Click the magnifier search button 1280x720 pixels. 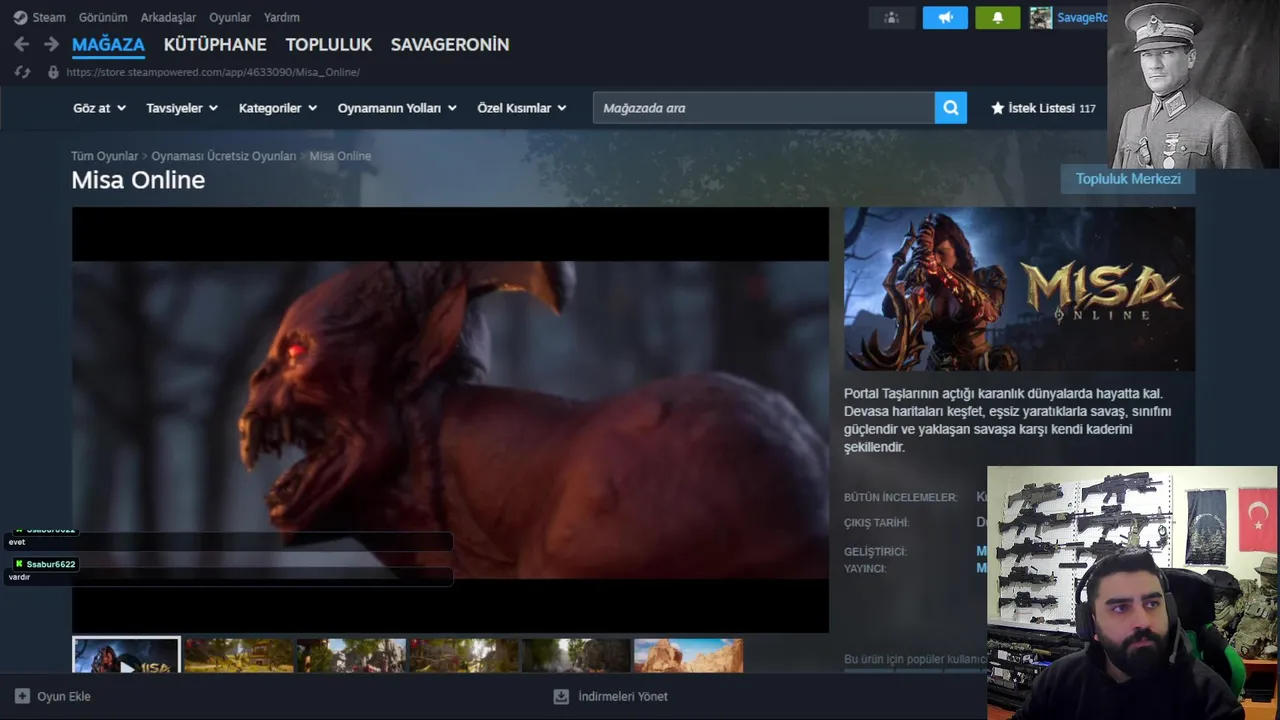pyautogui.click(x=951, y=108)
